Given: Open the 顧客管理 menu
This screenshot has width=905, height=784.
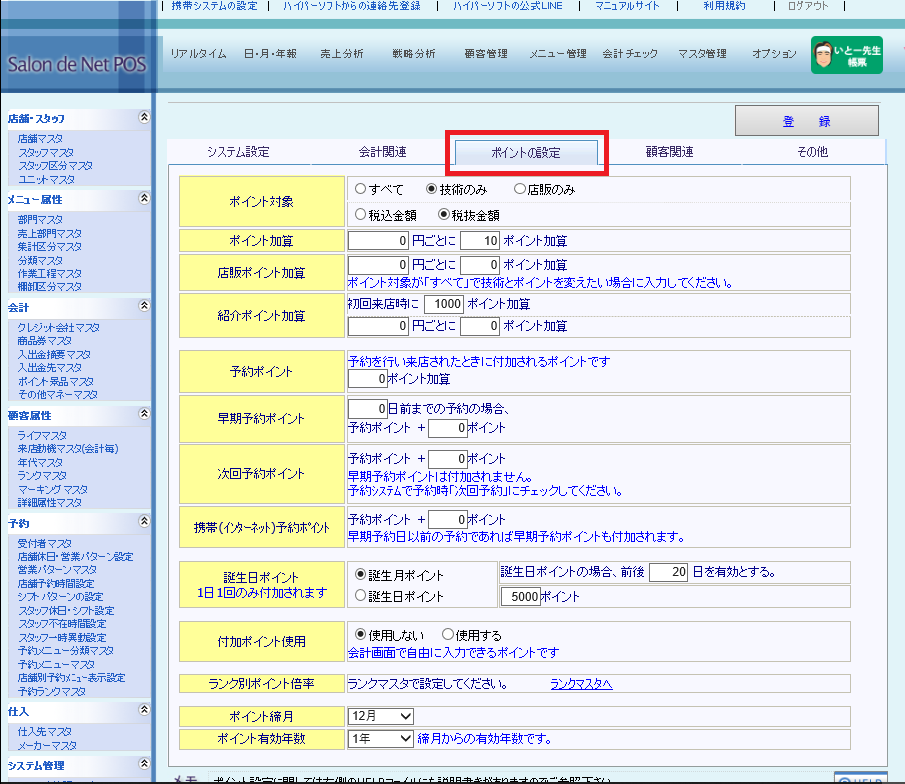Looking at the screenshot, I should pyautogui.click(x=486, y=54).
